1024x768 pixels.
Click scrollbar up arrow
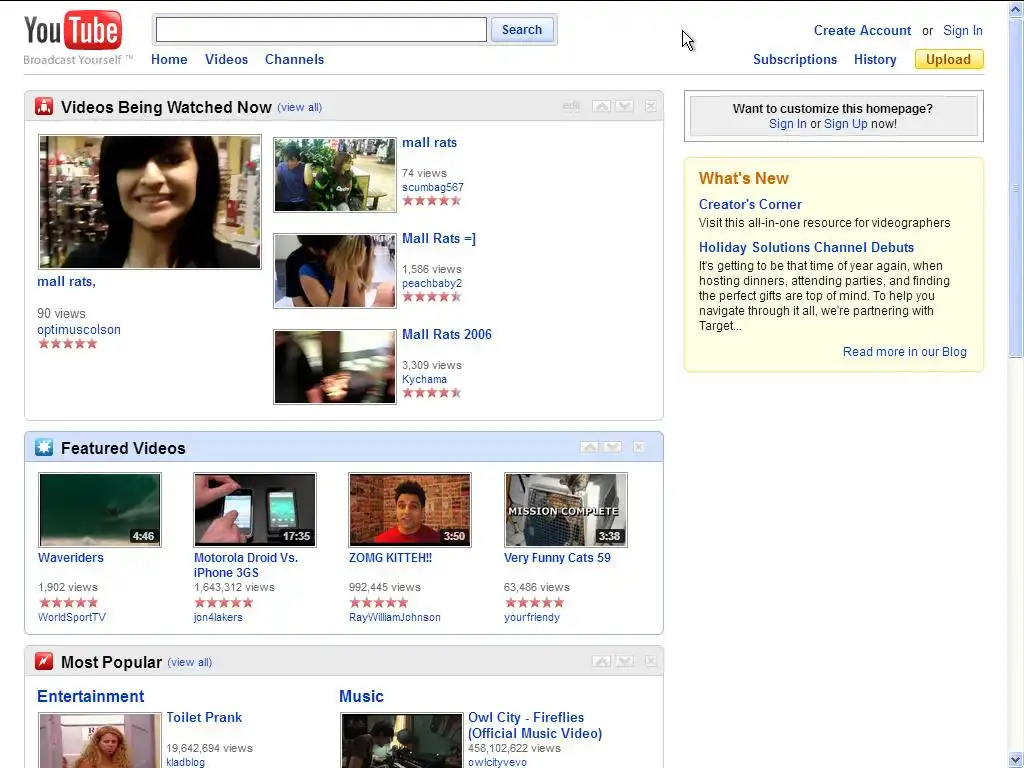pos(1016,9)
